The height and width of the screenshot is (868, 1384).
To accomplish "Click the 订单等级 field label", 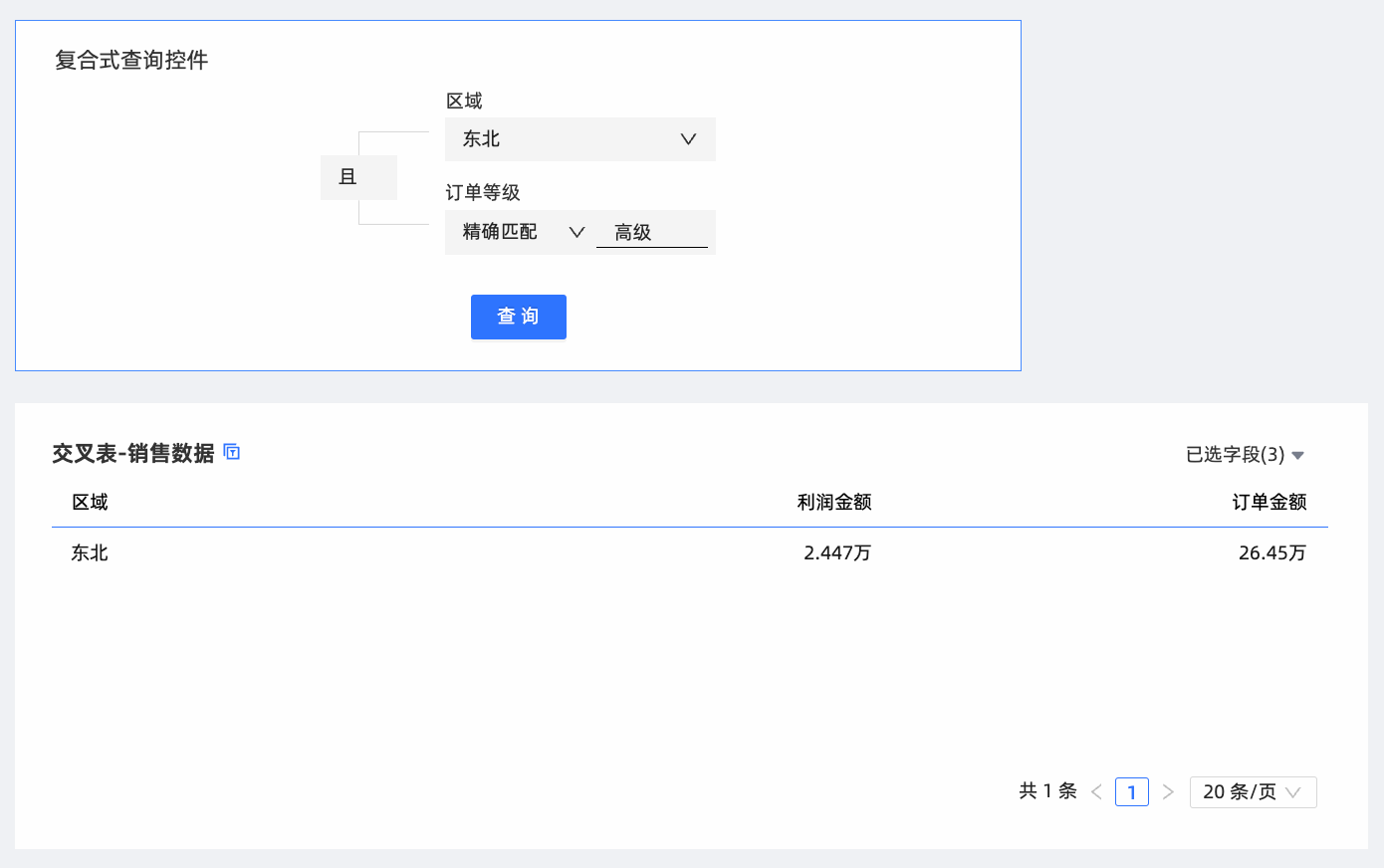I will [483, 193].
